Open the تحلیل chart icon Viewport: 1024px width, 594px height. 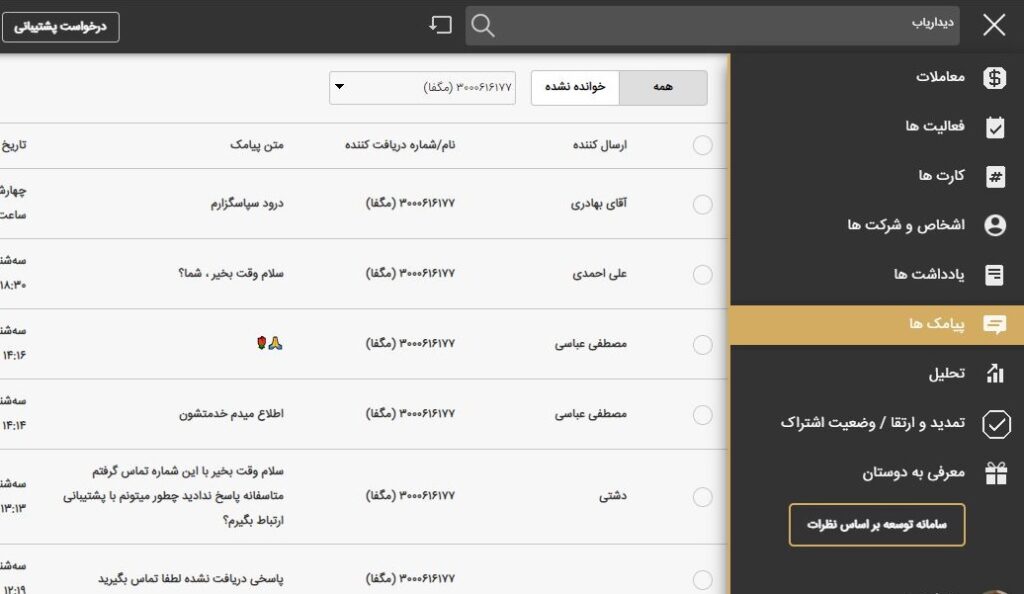[995, 373]
